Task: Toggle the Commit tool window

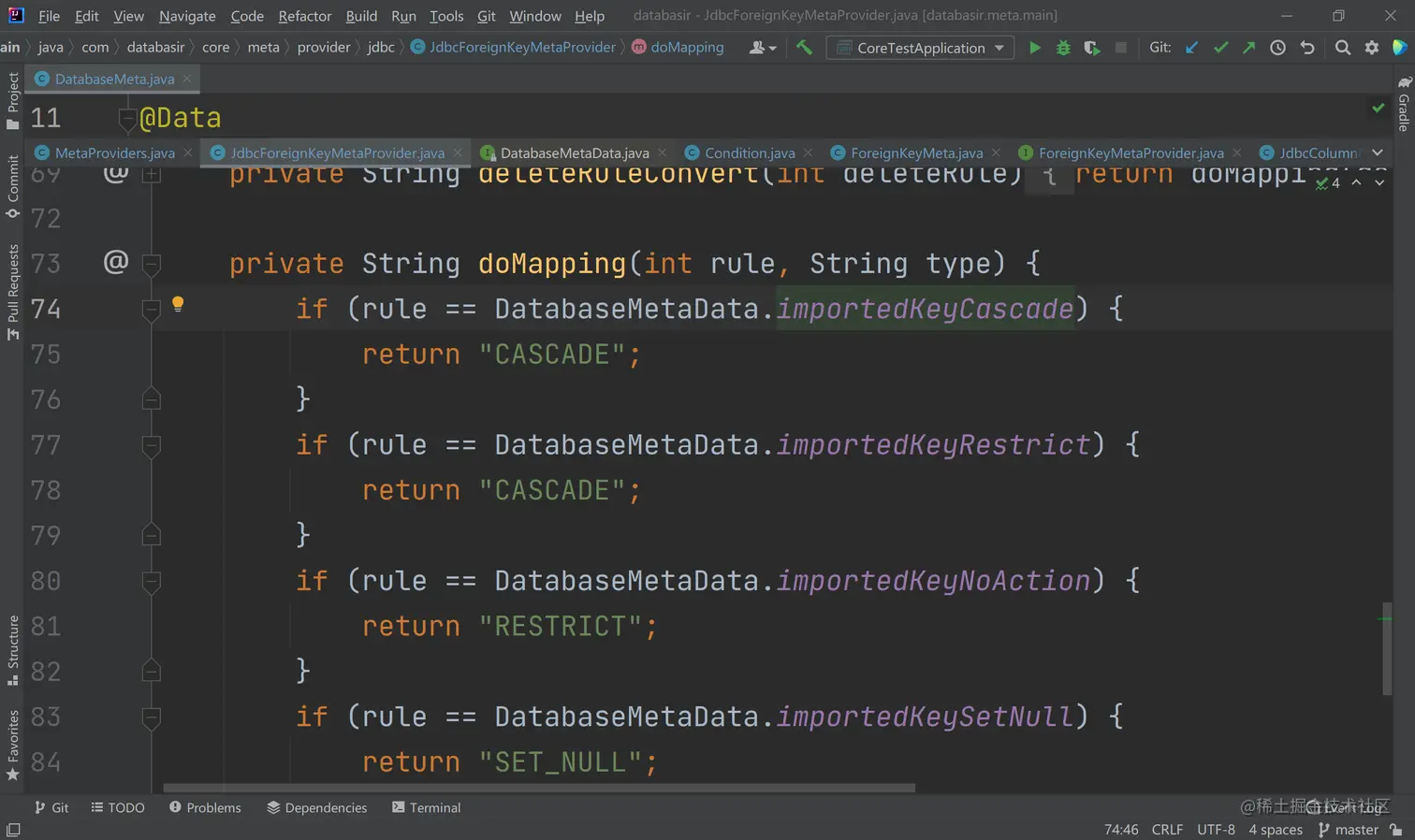Action: click(x=12, y=186)
